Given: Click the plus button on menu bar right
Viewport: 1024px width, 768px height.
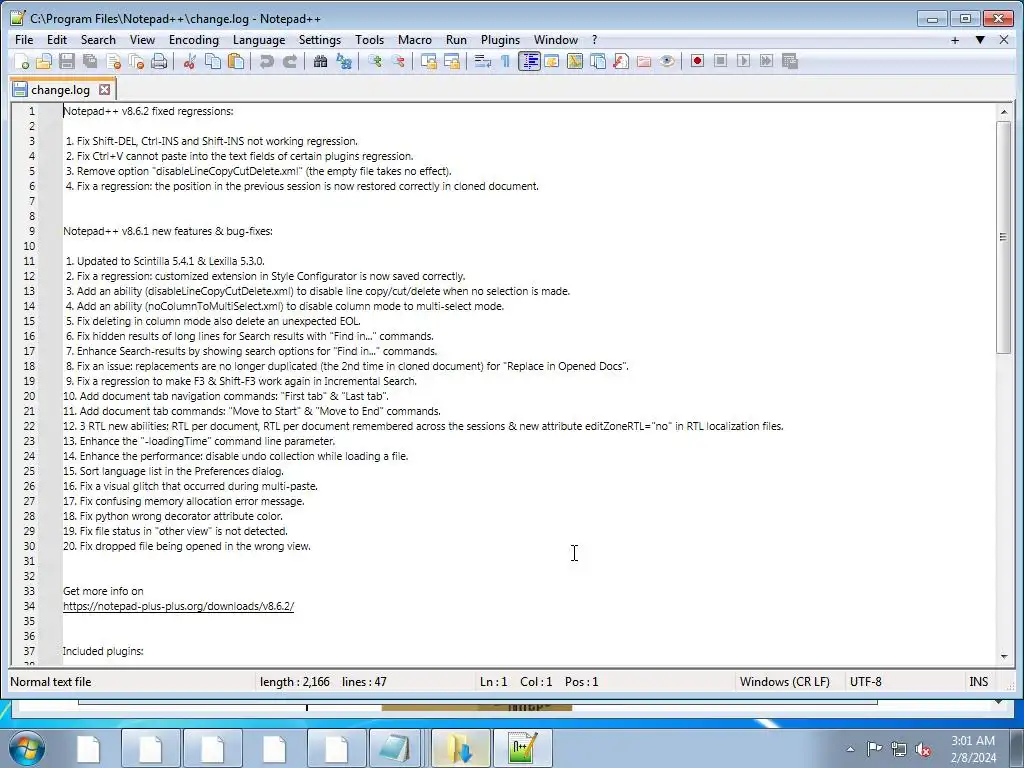Looking at the screenshot, I should [955, 40].
